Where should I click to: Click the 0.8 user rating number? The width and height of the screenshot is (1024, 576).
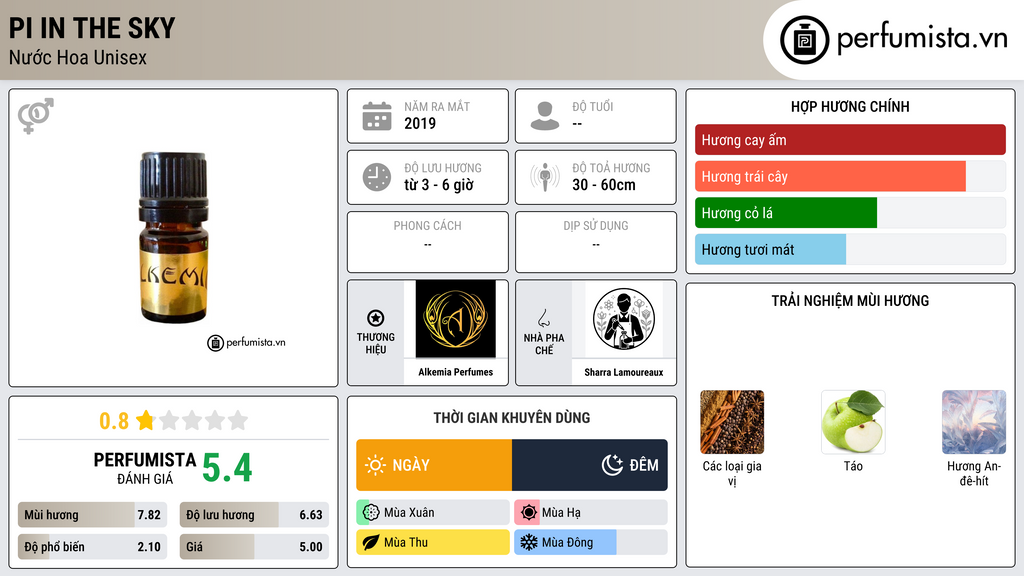(114, 421)
